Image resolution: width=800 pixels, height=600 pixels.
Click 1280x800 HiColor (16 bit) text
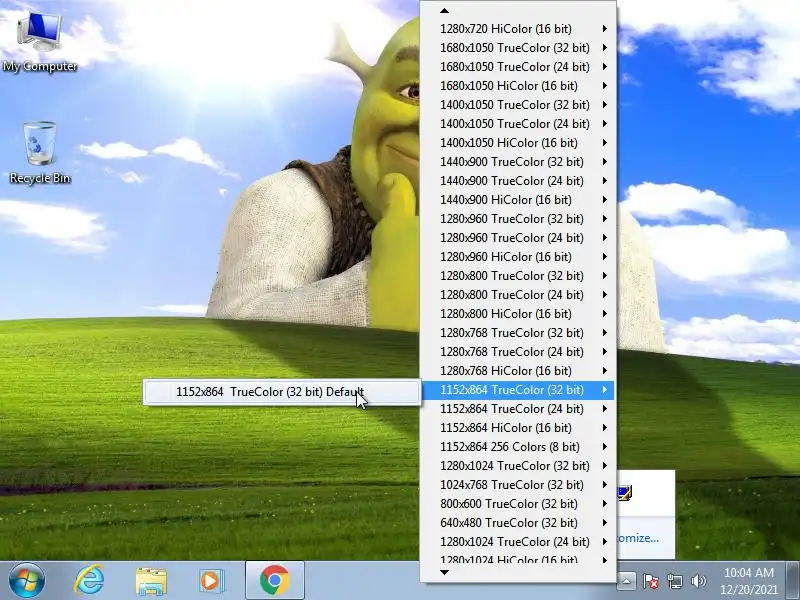pos(506,314)
